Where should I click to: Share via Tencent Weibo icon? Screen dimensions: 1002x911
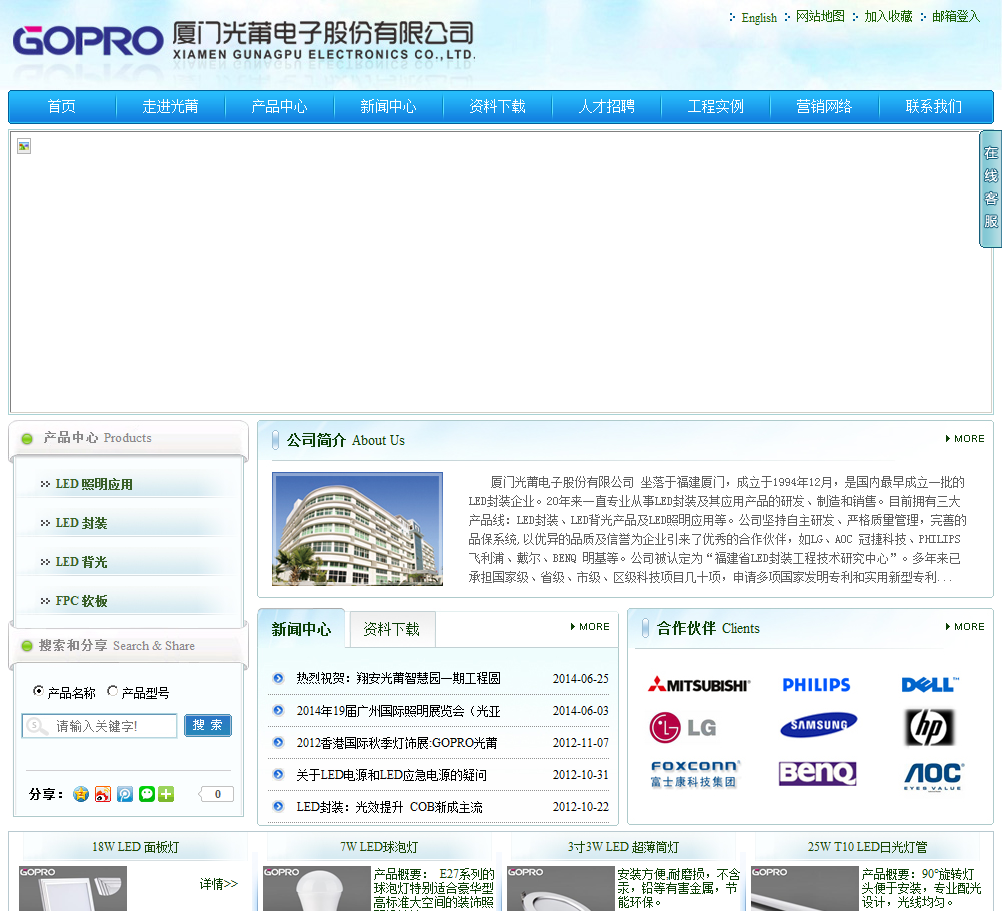point(125,794)
